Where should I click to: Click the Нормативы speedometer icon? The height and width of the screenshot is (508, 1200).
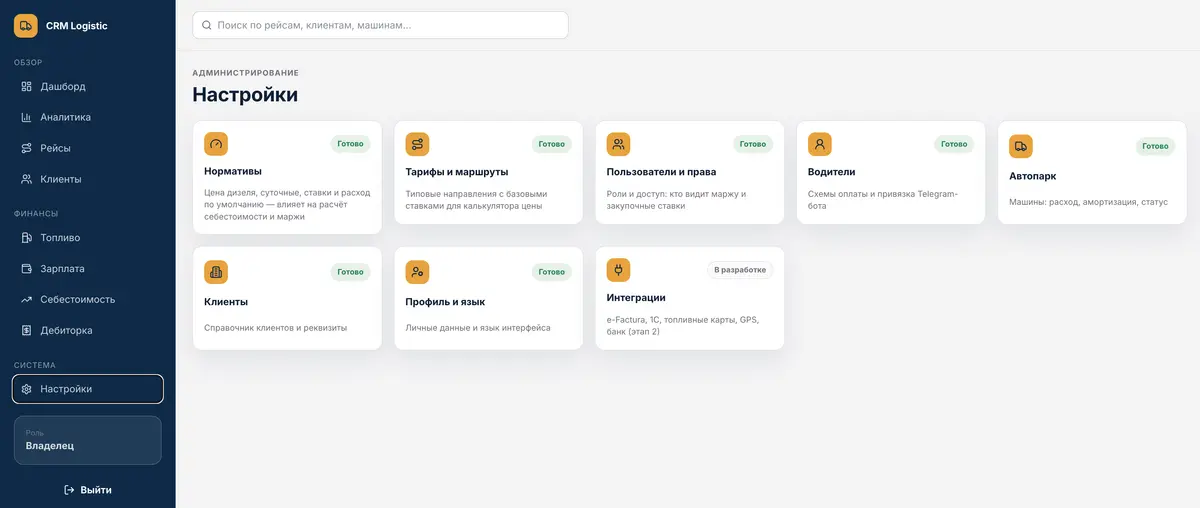216,144
